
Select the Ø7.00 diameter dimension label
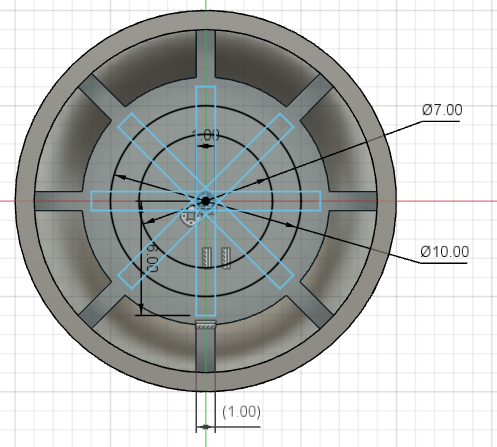tap(442, 110)
